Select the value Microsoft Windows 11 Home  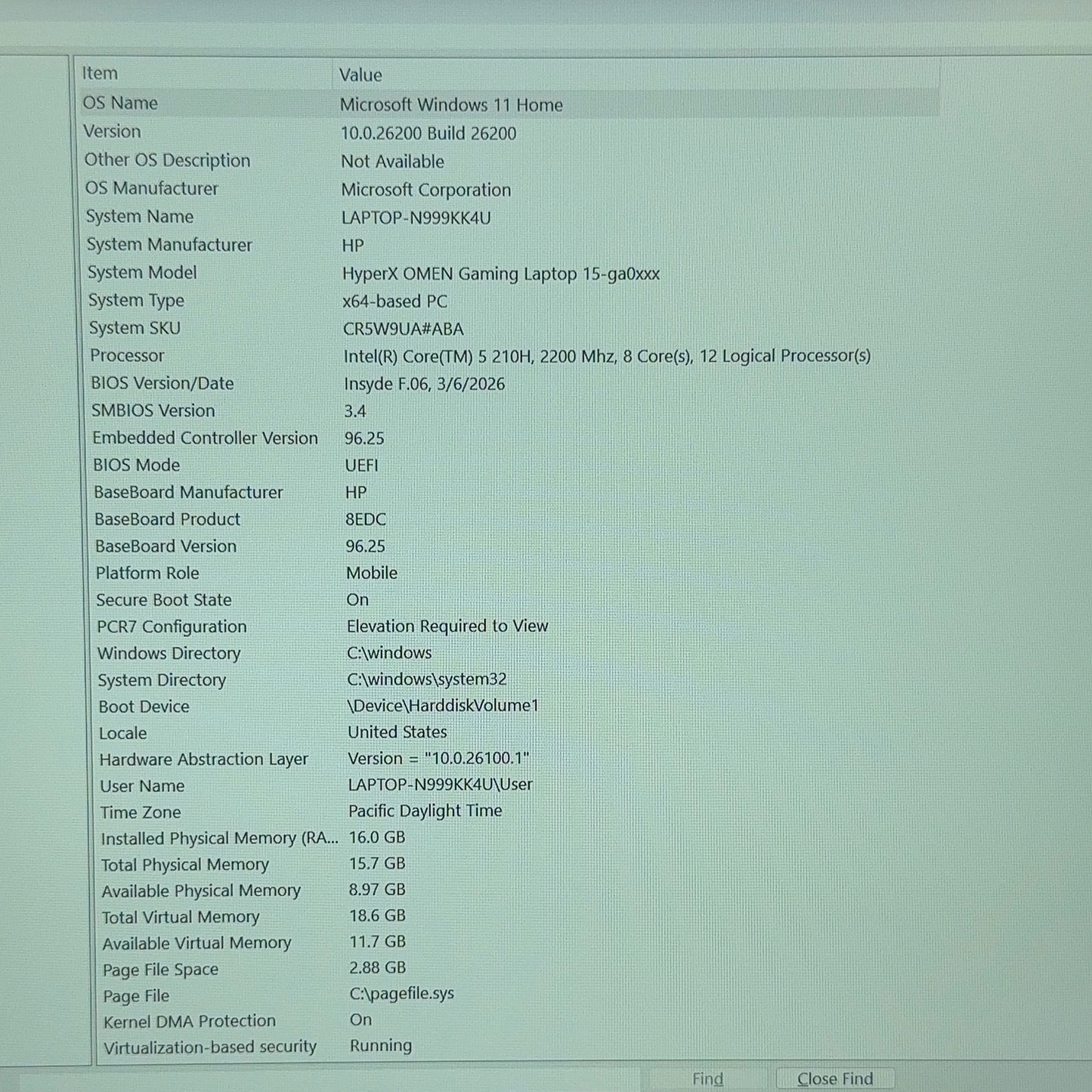451,105
